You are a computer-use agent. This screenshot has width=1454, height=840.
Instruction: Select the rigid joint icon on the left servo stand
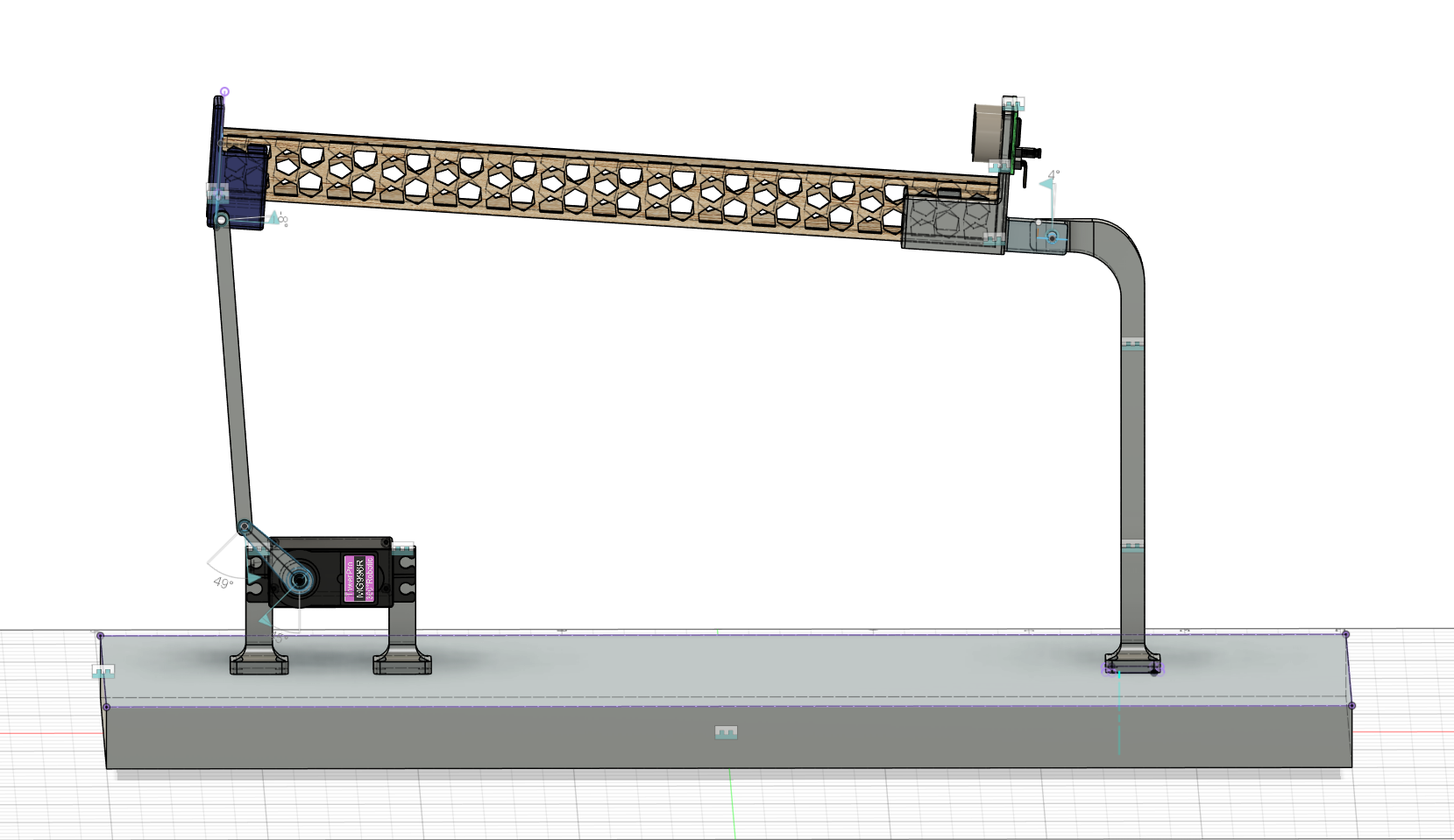pyautogui.click(x=258, y=548)
